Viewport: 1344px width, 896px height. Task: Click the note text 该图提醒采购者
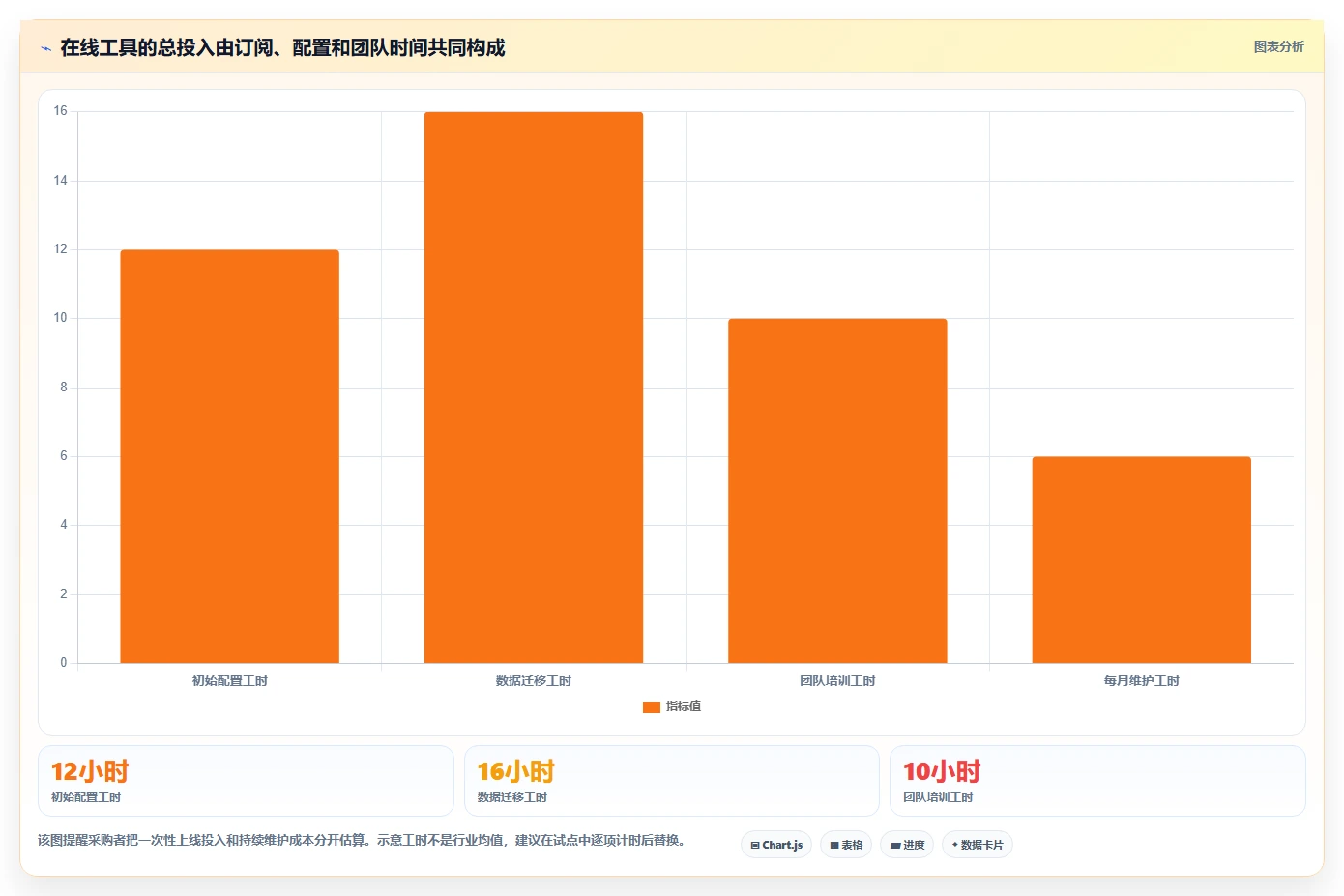[365, 841]
